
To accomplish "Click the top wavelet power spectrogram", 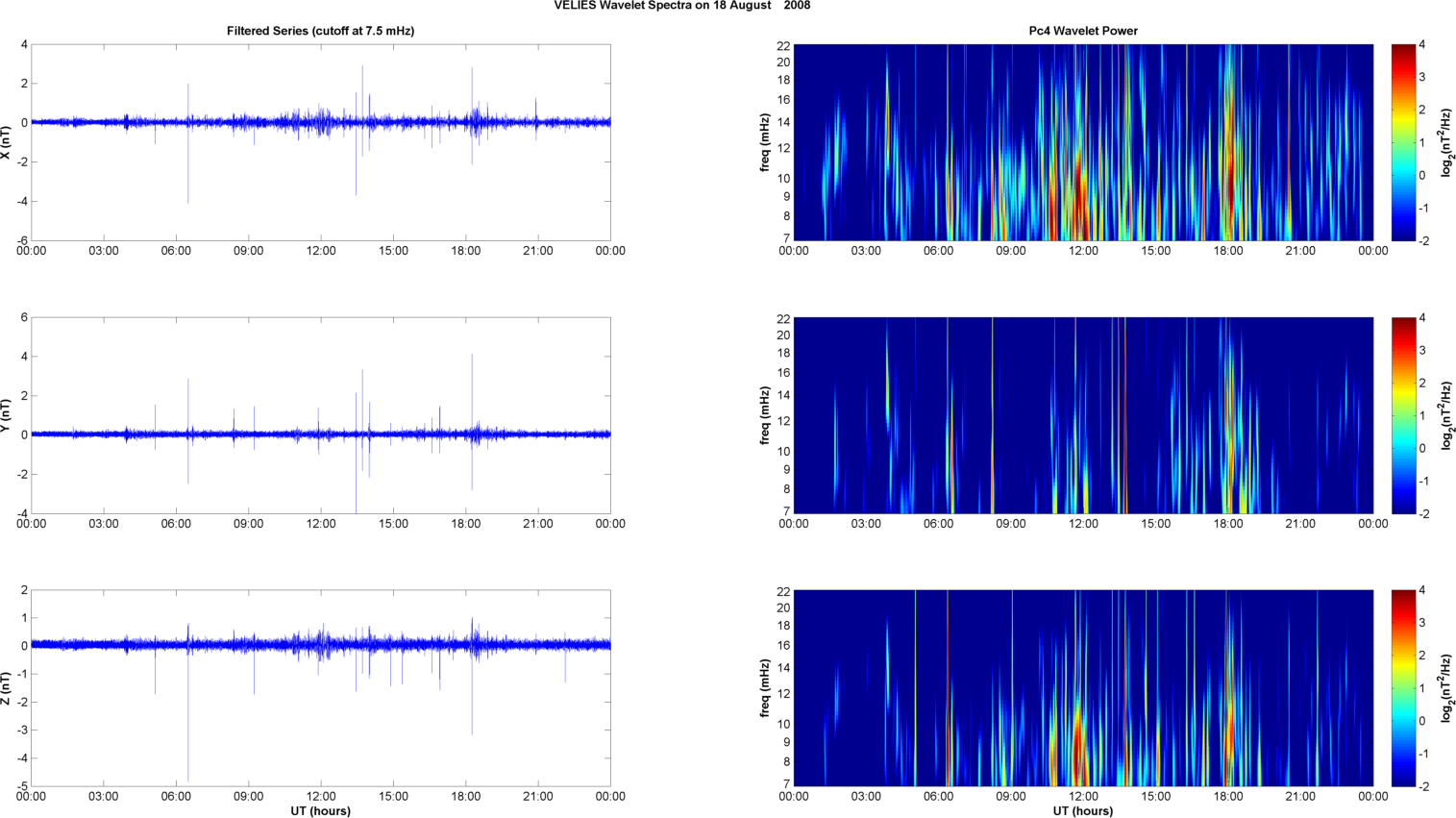I will [1082, 142].
